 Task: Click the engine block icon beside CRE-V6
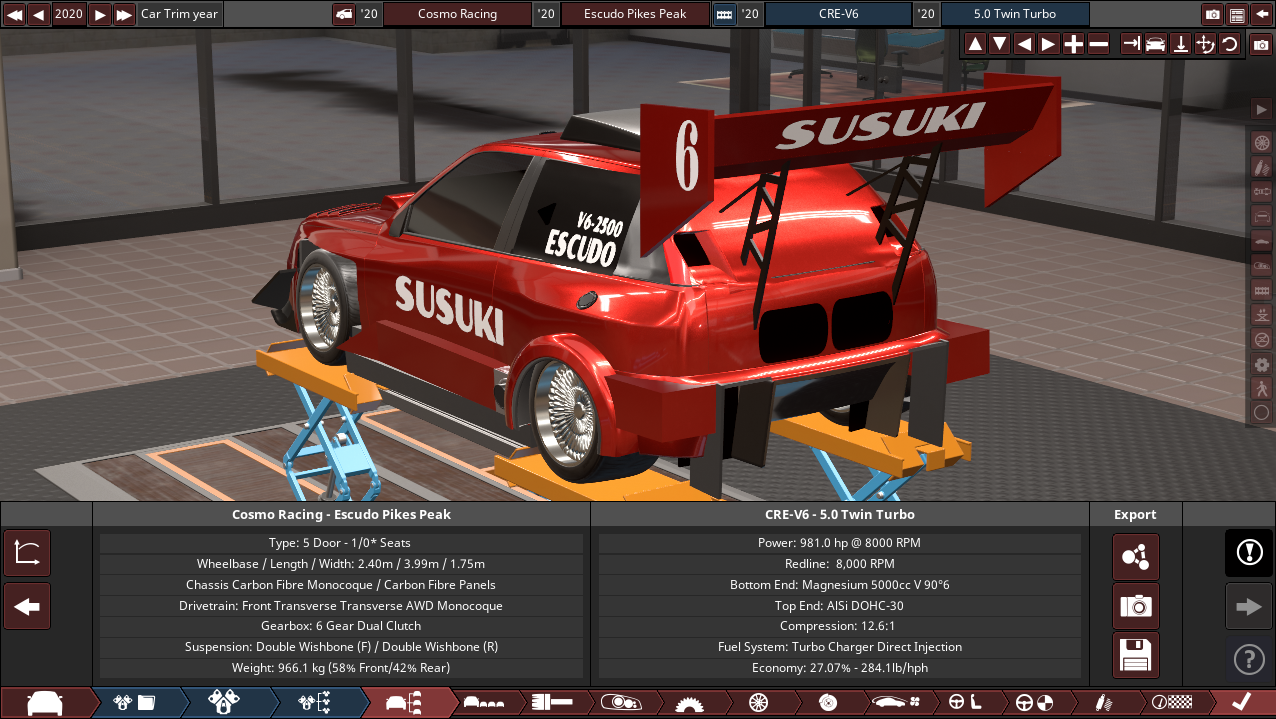point(724,14)
